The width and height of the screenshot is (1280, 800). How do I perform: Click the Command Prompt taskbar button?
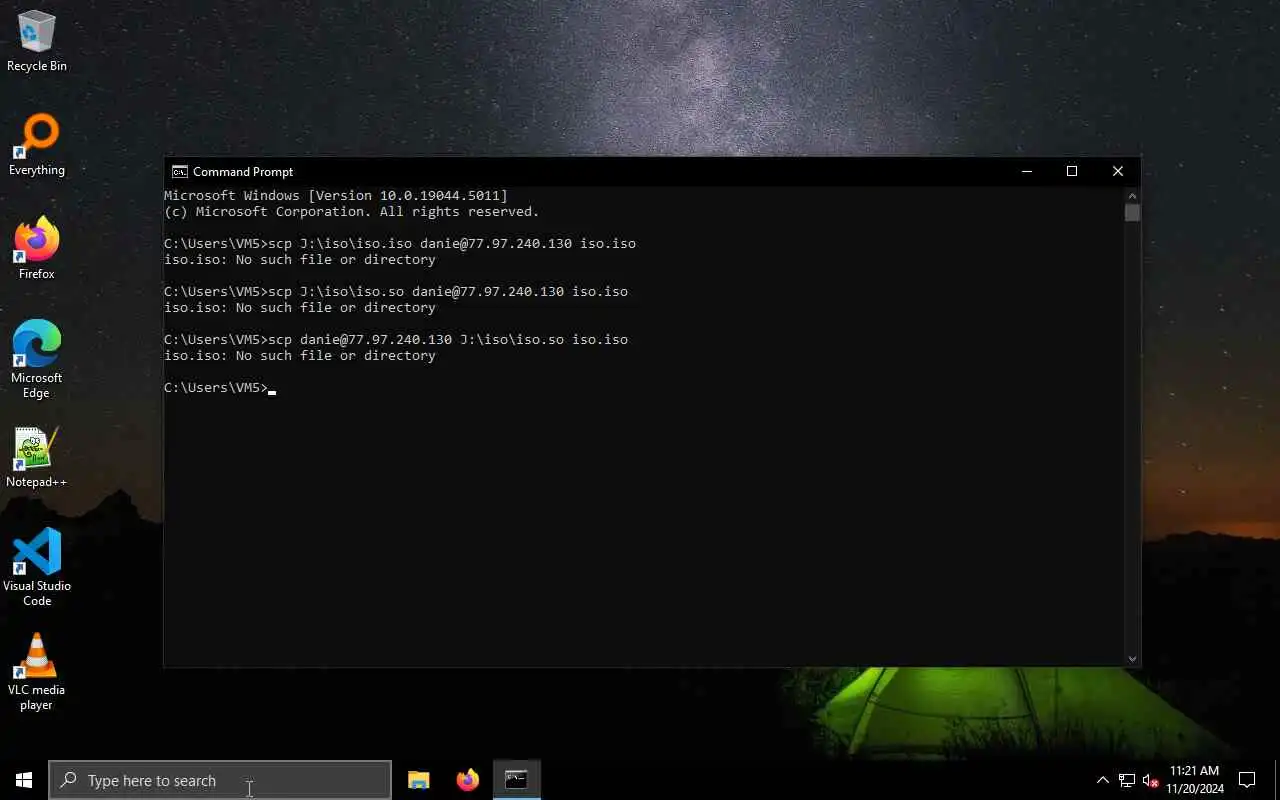[x=516, y=780]
